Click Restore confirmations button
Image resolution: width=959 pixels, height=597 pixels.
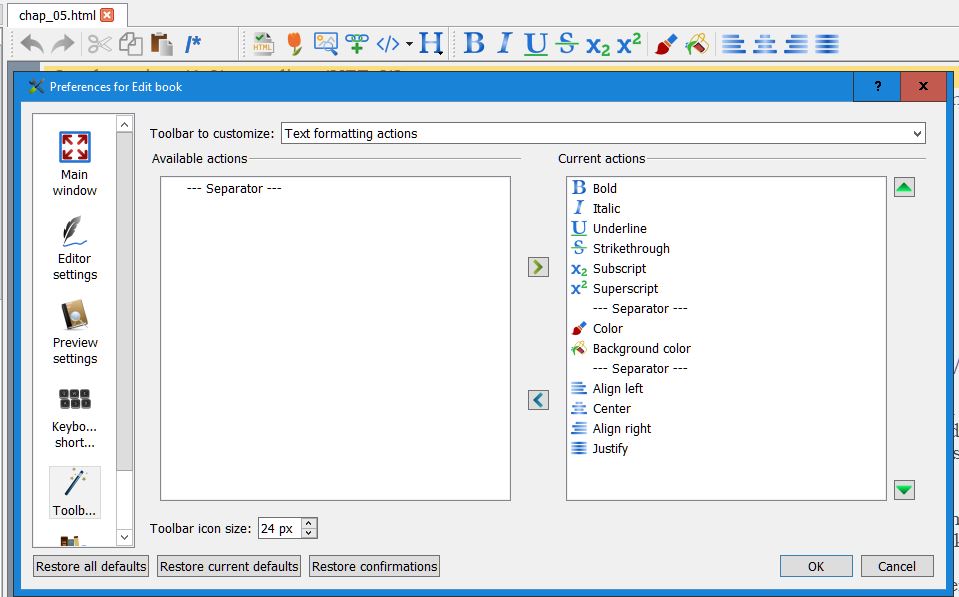(374, 566)
